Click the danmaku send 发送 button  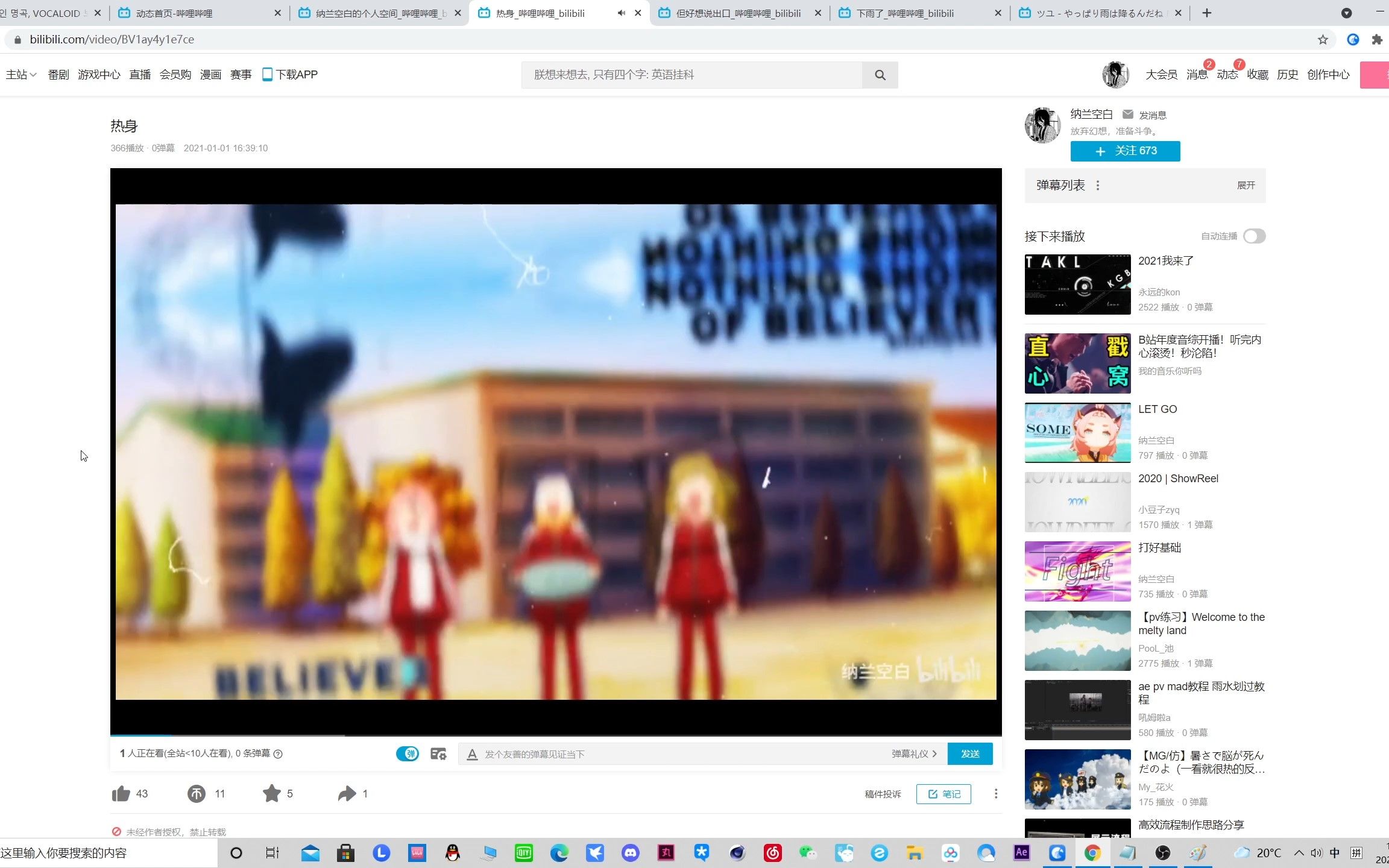pos(969,753)
